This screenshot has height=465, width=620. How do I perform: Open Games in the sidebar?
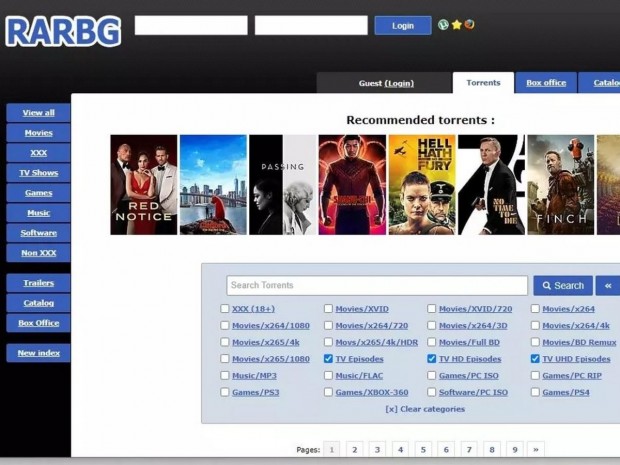tap(38, 193)
